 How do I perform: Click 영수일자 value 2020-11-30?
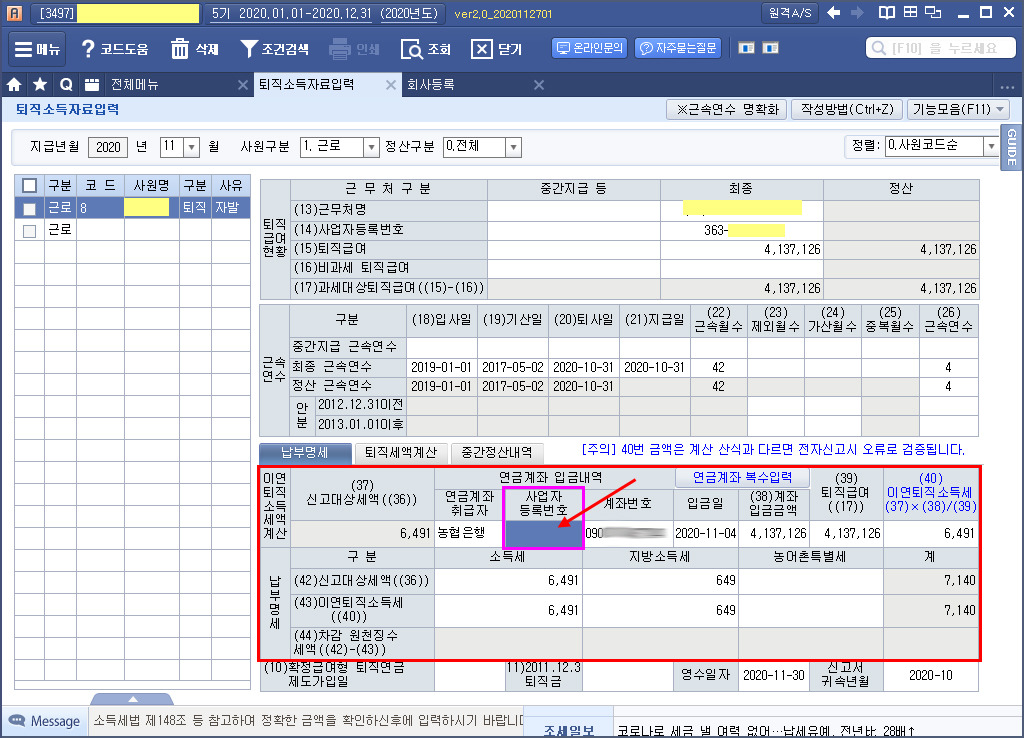pyautogui.click(x=774, y=675)
